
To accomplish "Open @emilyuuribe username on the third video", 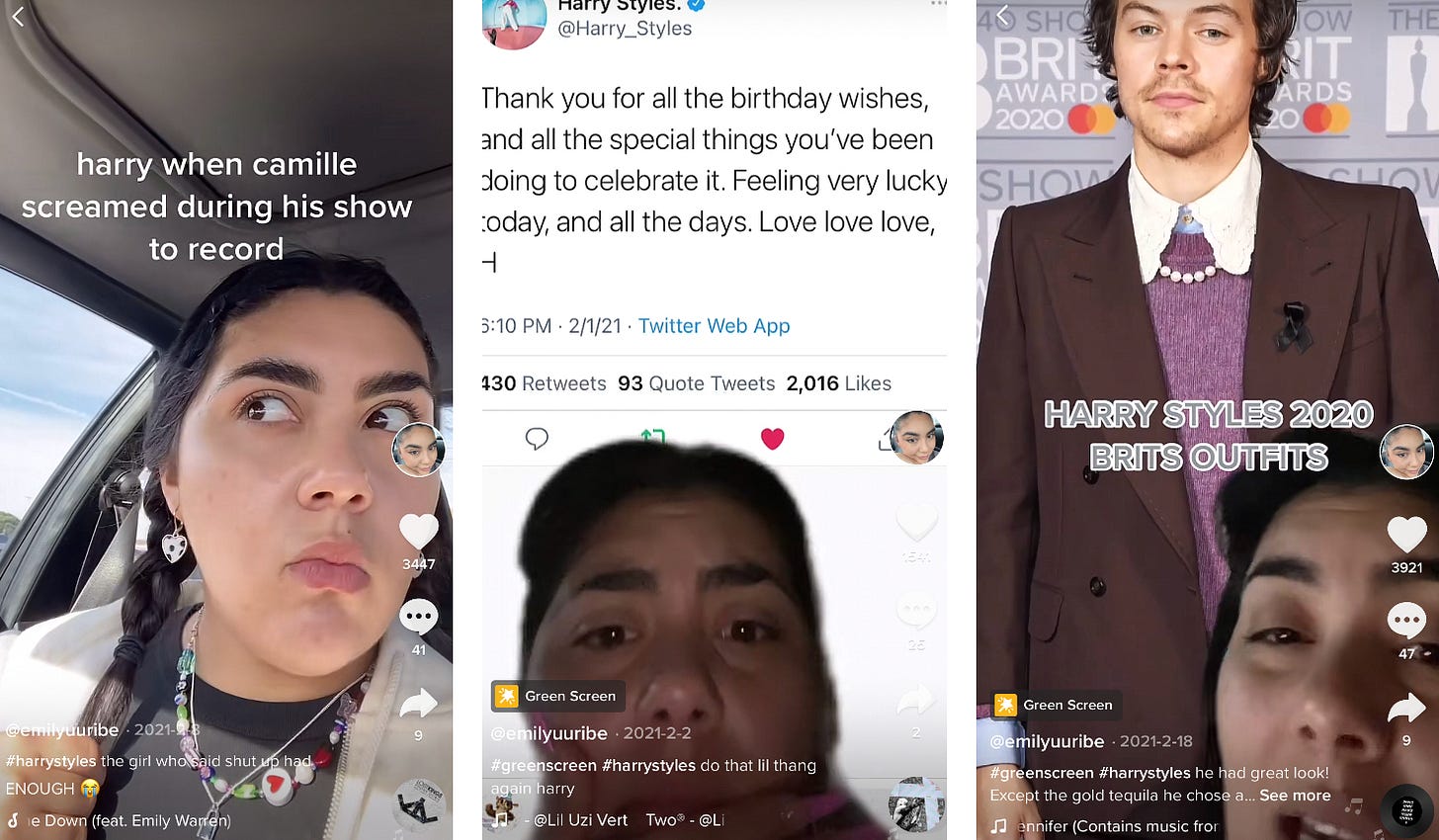I will (x=1047, y=741).
